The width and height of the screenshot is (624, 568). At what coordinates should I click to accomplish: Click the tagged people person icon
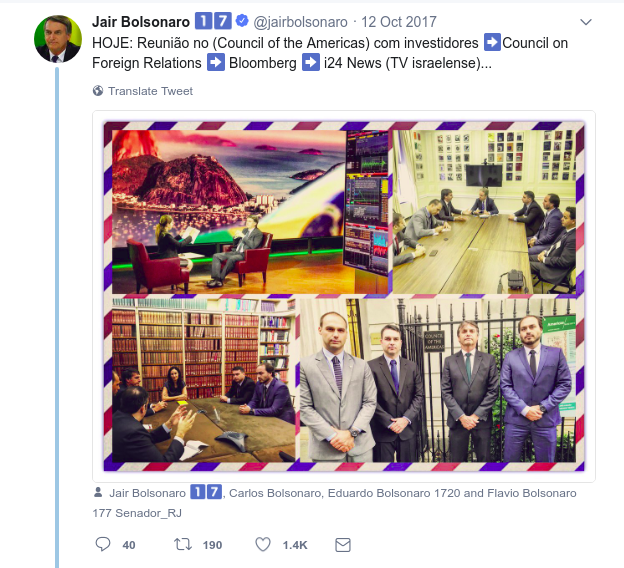pos(98,492)
